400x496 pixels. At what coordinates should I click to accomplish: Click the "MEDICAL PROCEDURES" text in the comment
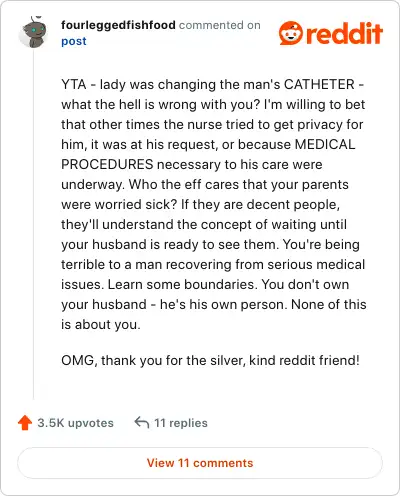click(x=208, y=154)
